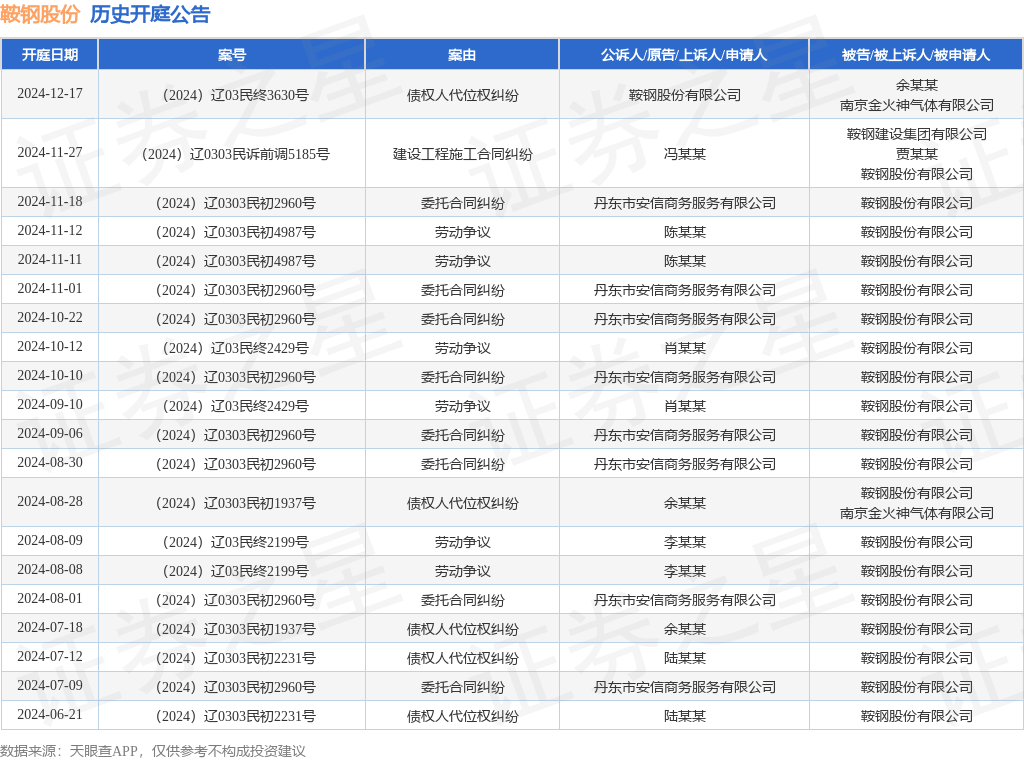Select the 开庭日期 column header
The height and width of the screenshot is (760, 1024).
[50, 55]
